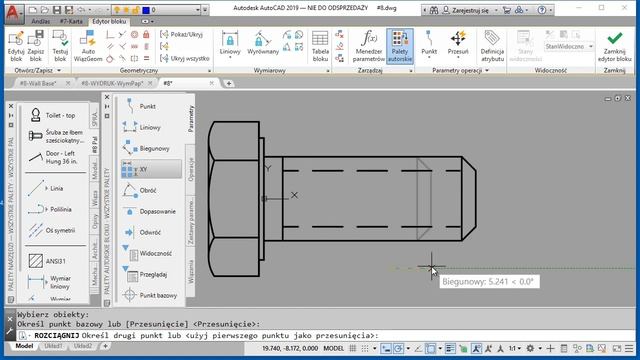640x360 pixels.
Task: Click Zamknij edytor bloku
Action: click(614, 46)
